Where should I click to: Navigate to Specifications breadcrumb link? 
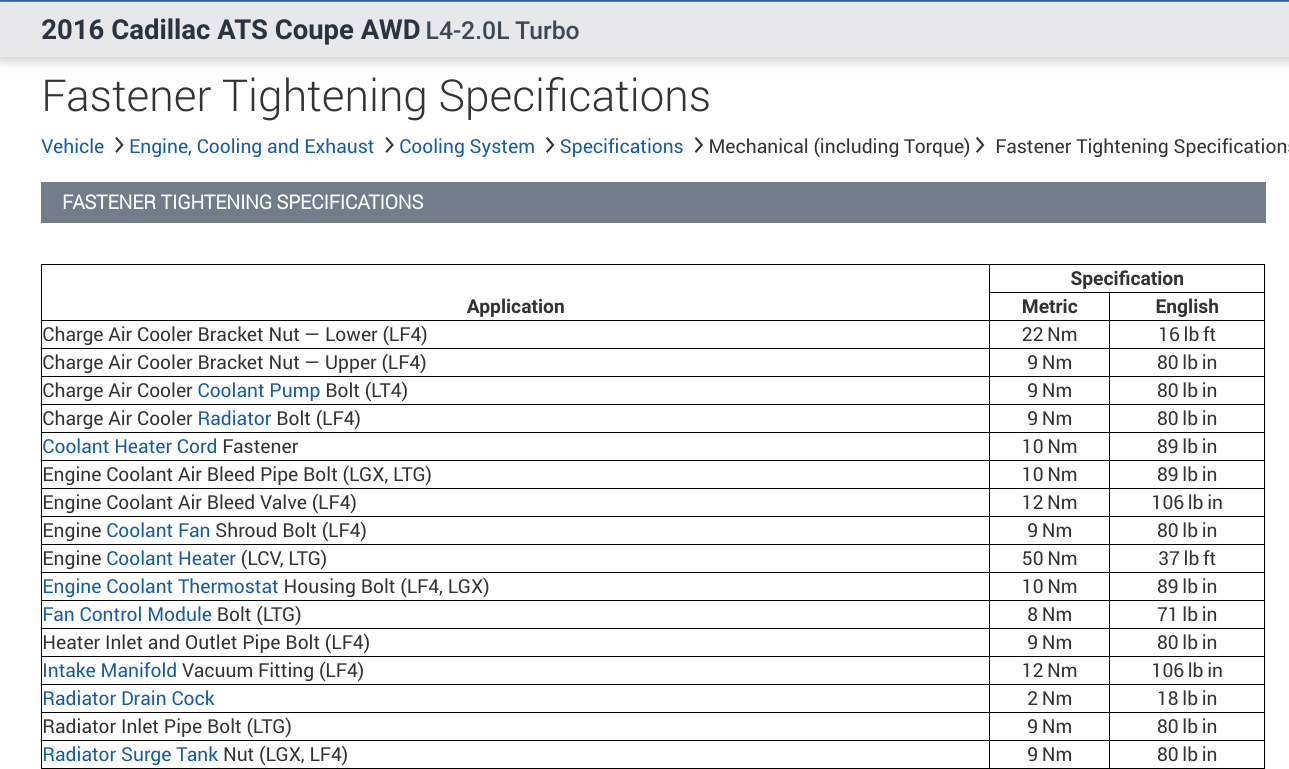[x=621, y=146]
